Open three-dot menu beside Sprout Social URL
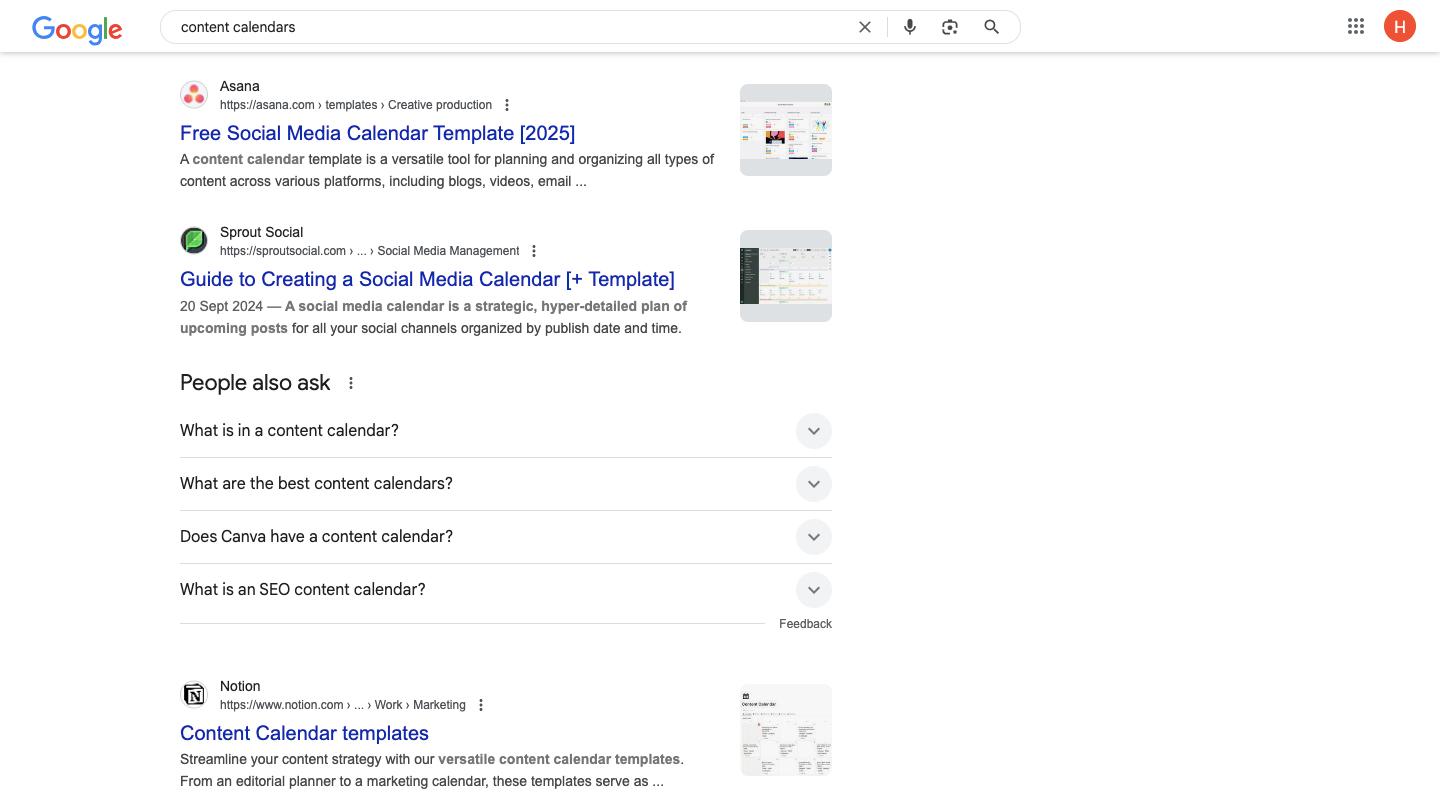Viewport: 1440px width, 812px height. click(x=534, y=251)
